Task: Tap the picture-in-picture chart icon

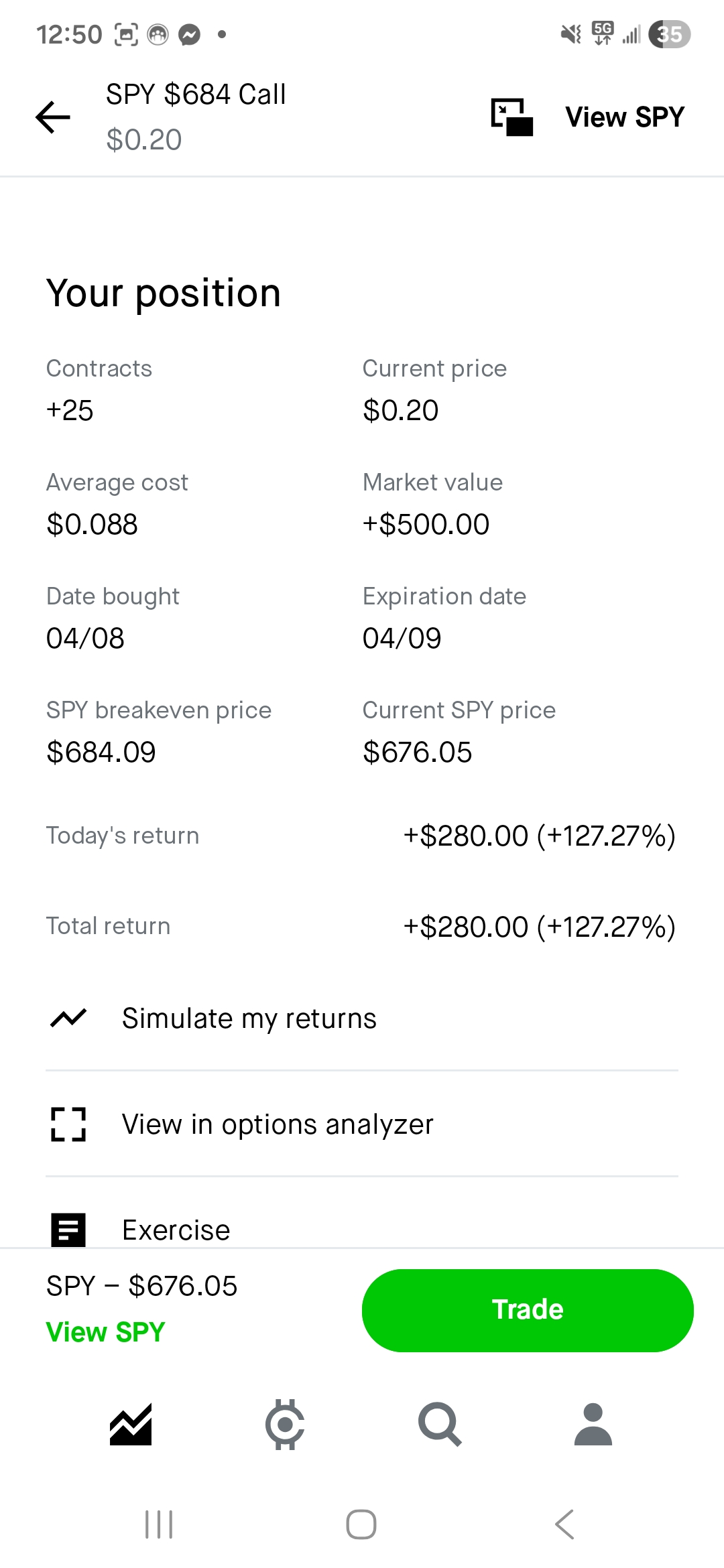Action: 511,117
